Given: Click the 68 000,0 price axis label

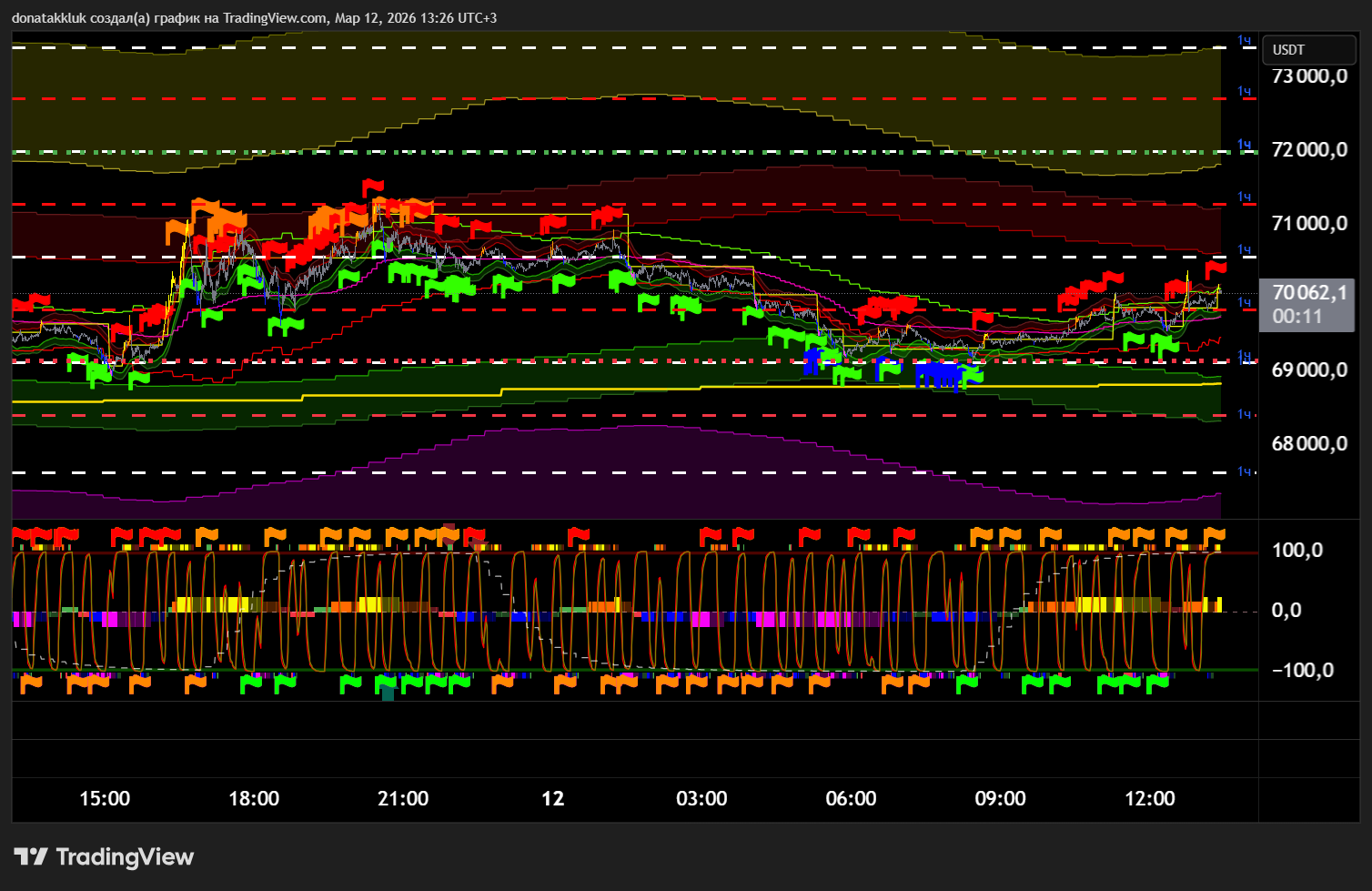Looking at the screenshot, I should pos(1309,444).
